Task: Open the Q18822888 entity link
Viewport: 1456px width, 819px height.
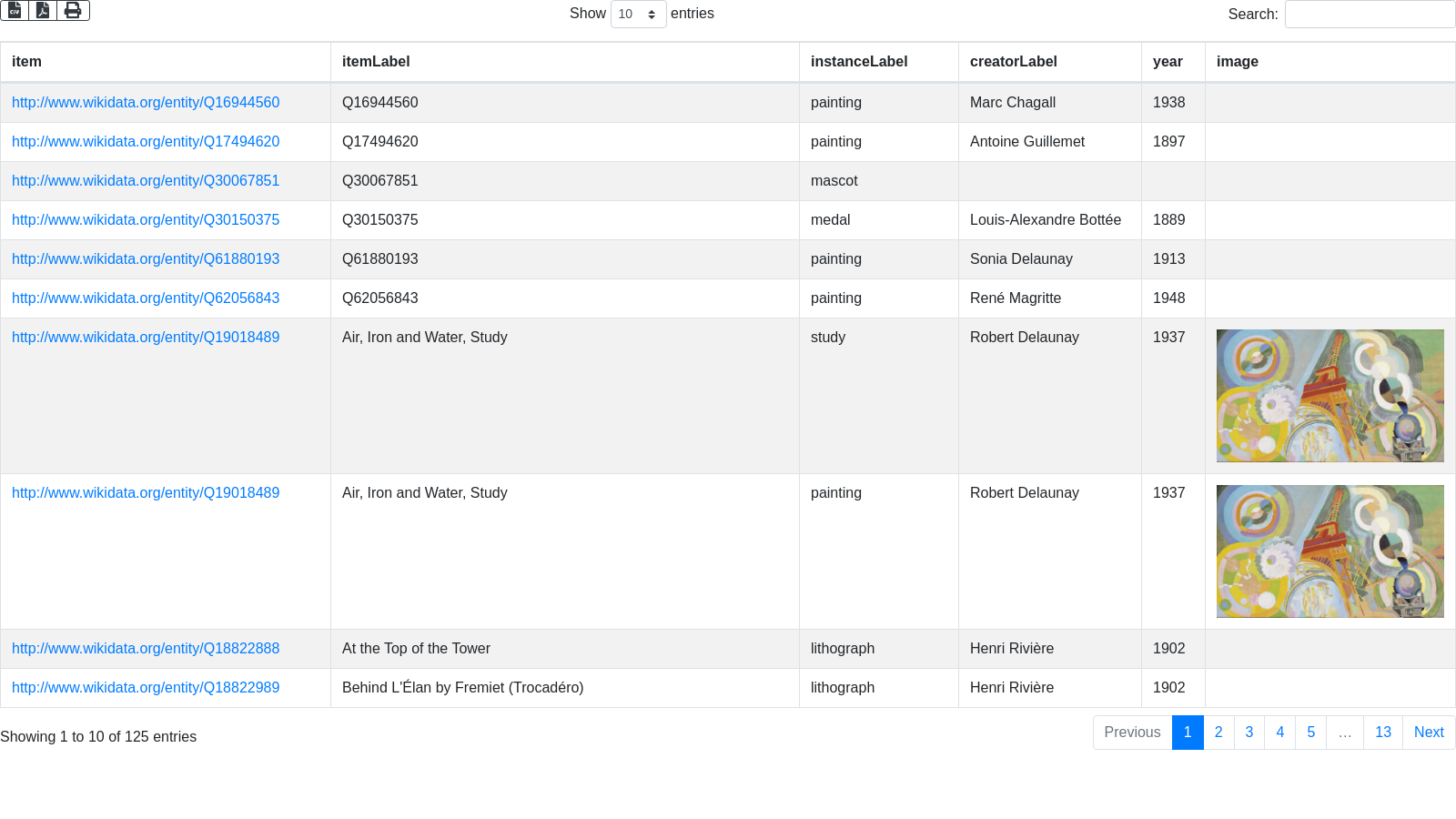Action: (146, 649)
